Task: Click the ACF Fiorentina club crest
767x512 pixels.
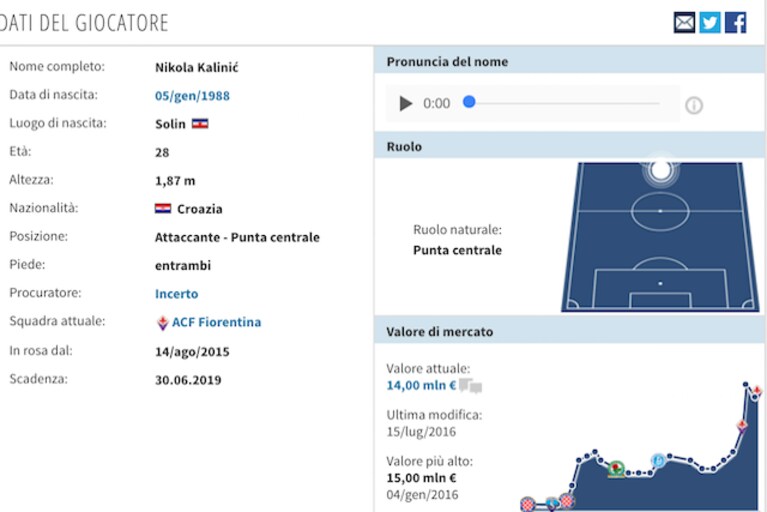Action: [x=162, y=323]
